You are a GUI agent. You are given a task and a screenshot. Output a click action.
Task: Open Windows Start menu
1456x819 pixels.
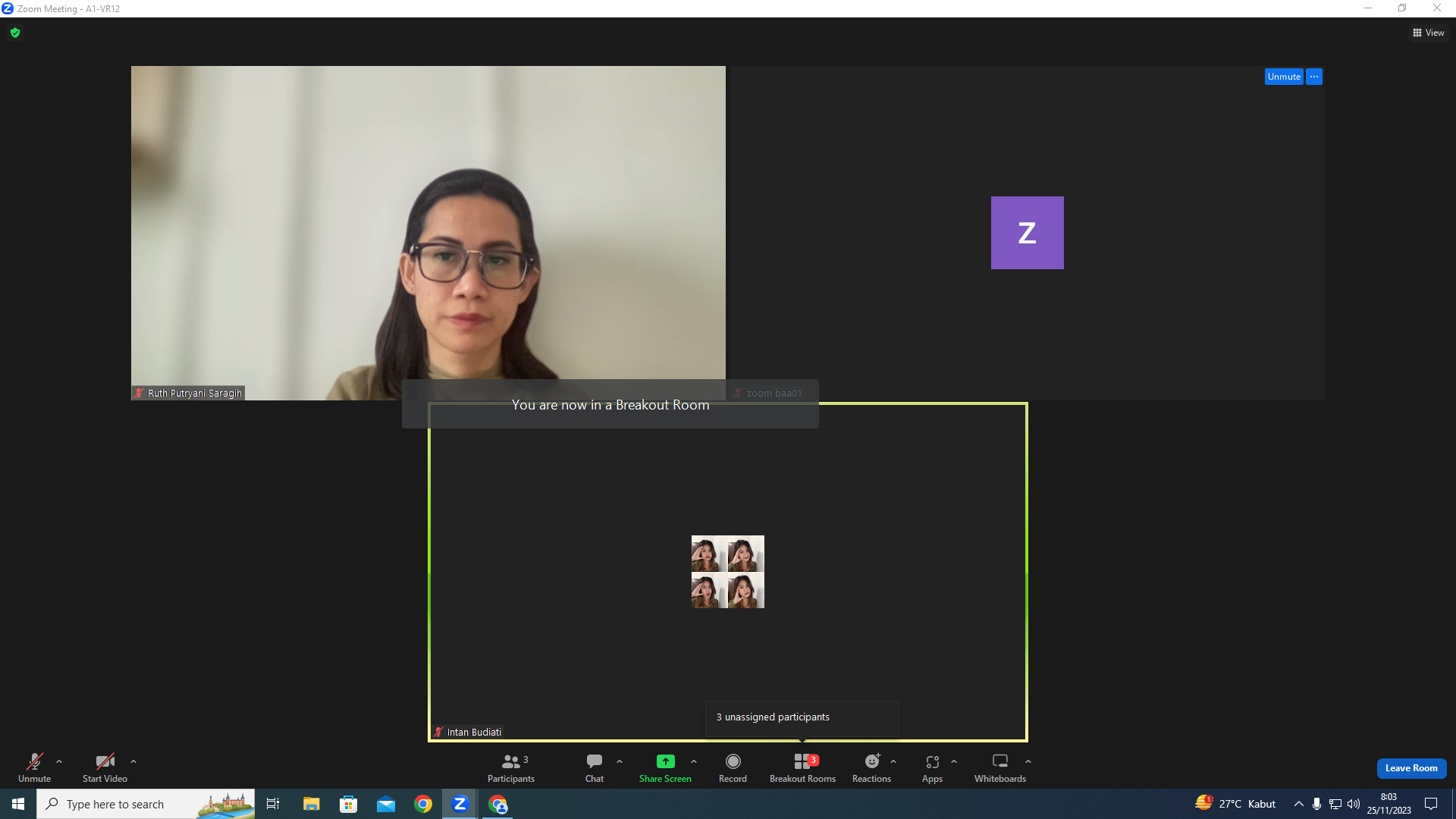[18, 804]
